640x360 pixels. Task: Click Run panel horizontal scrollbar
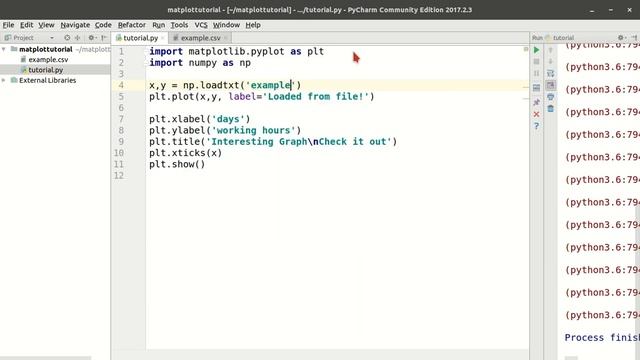(571, 358)
